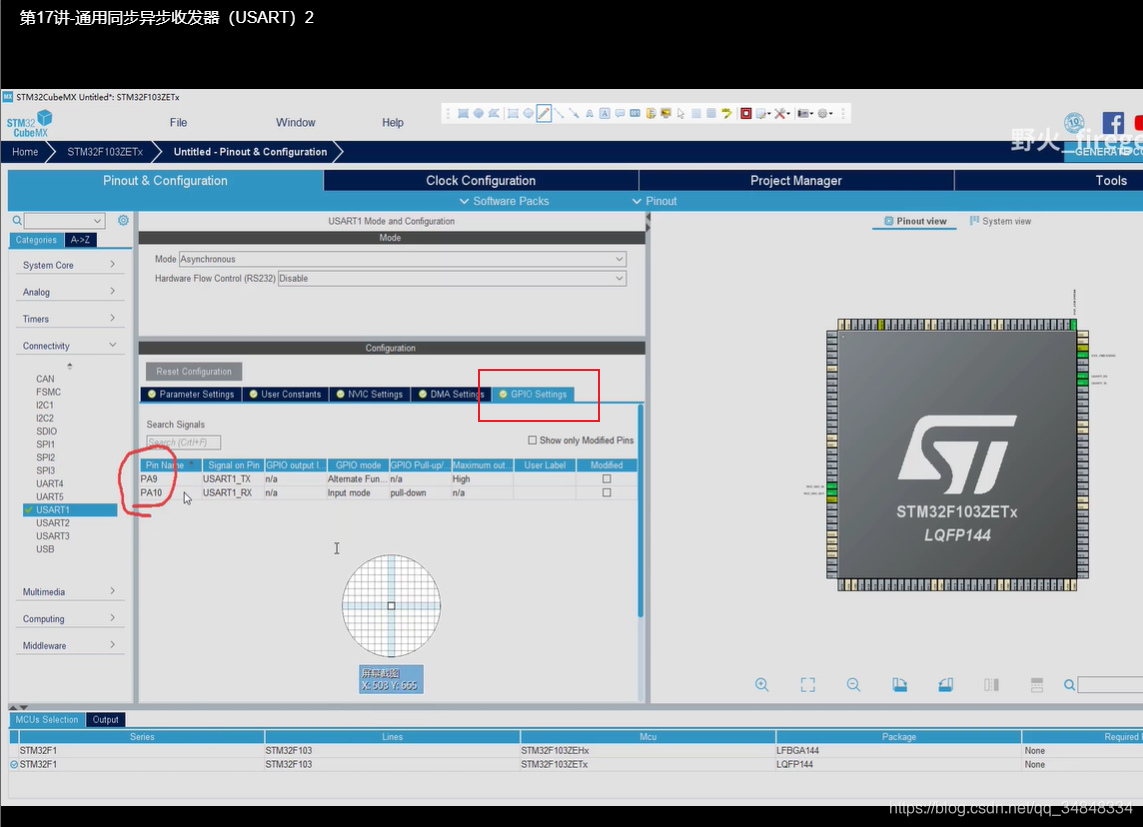This screenshot has width=1143, height=827.
Task: Expand the Computing category
Action: (x=69, y=619)
